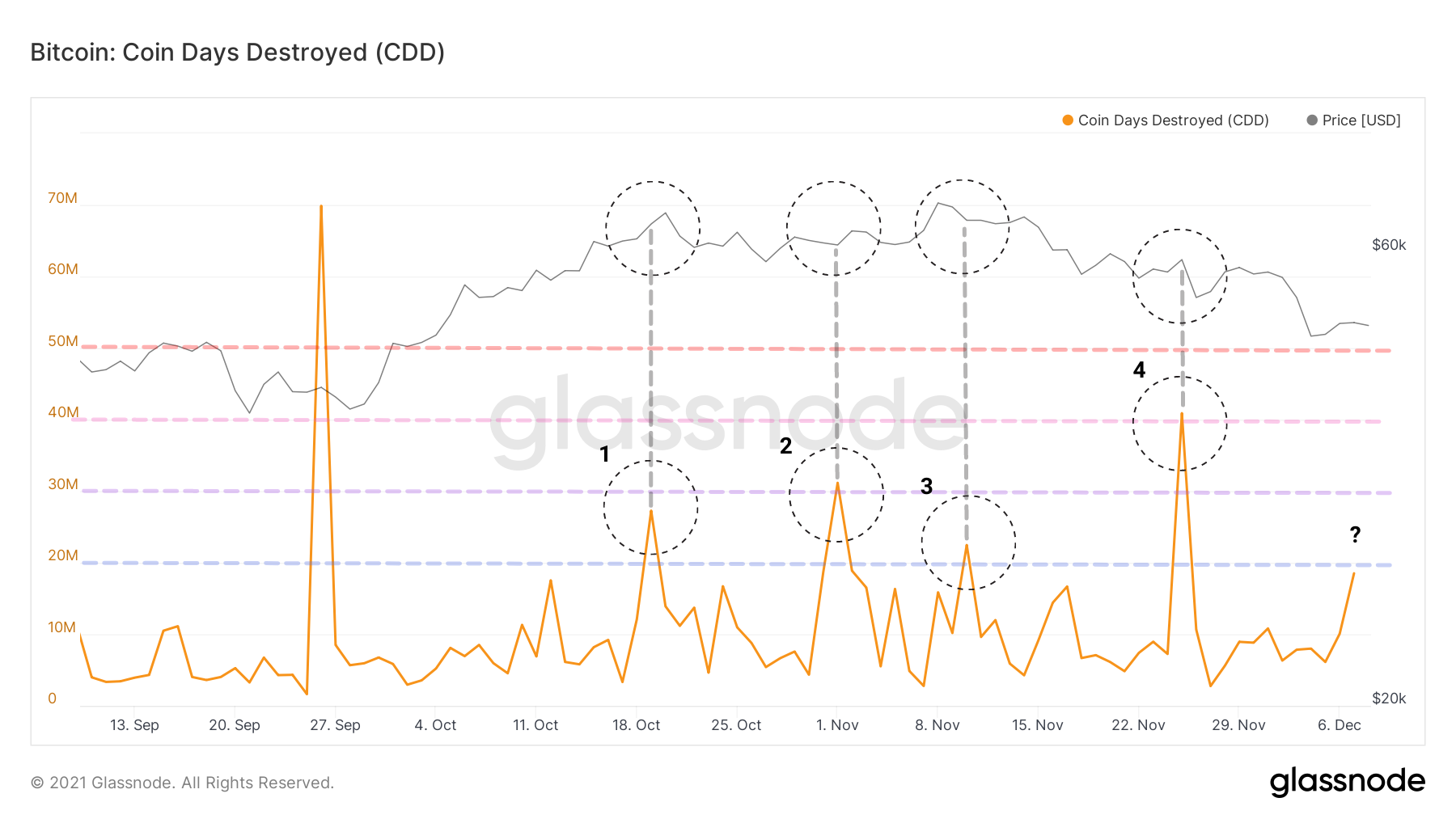Click the annotation number 4 marker
Image resolution: width=1456 pixels, height=819 pixels.
[x=1139, y=370]
